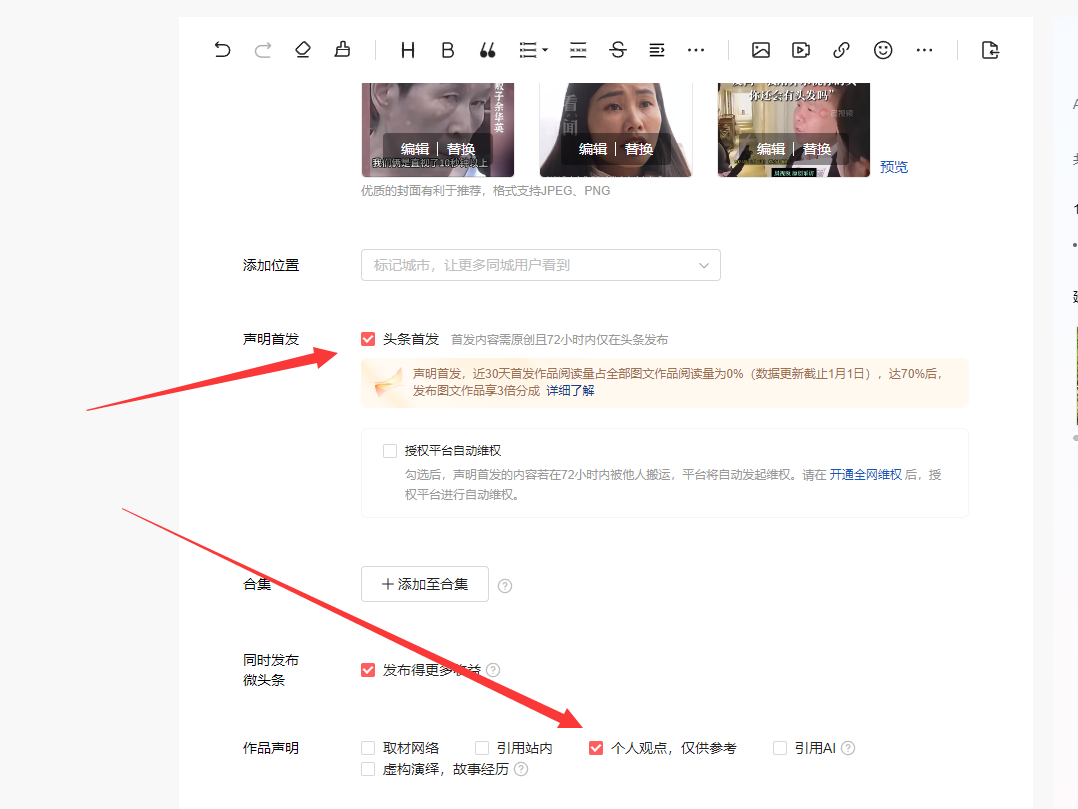Check the 取材网络 checkbox

pos(368,748)
